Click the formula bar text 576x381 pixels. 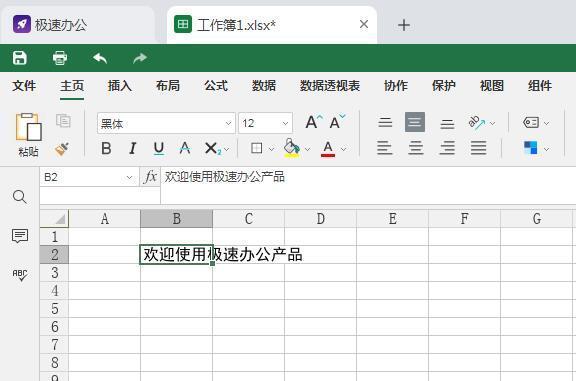tap(224, 177)
